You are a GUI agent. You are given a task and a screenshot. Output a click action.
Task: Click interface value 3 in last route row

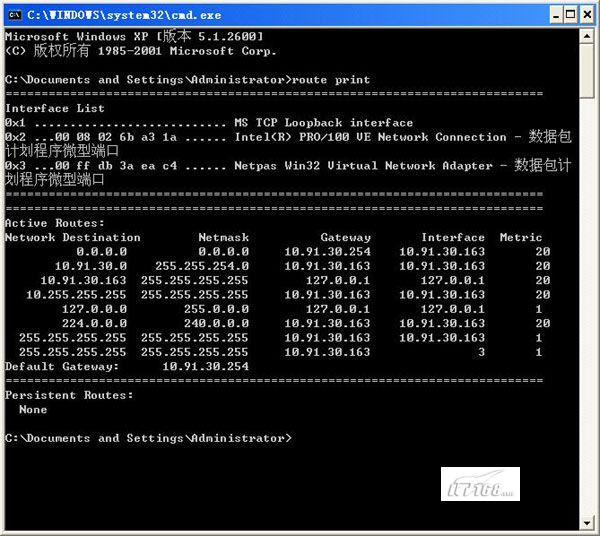click(x=481, y=352)
